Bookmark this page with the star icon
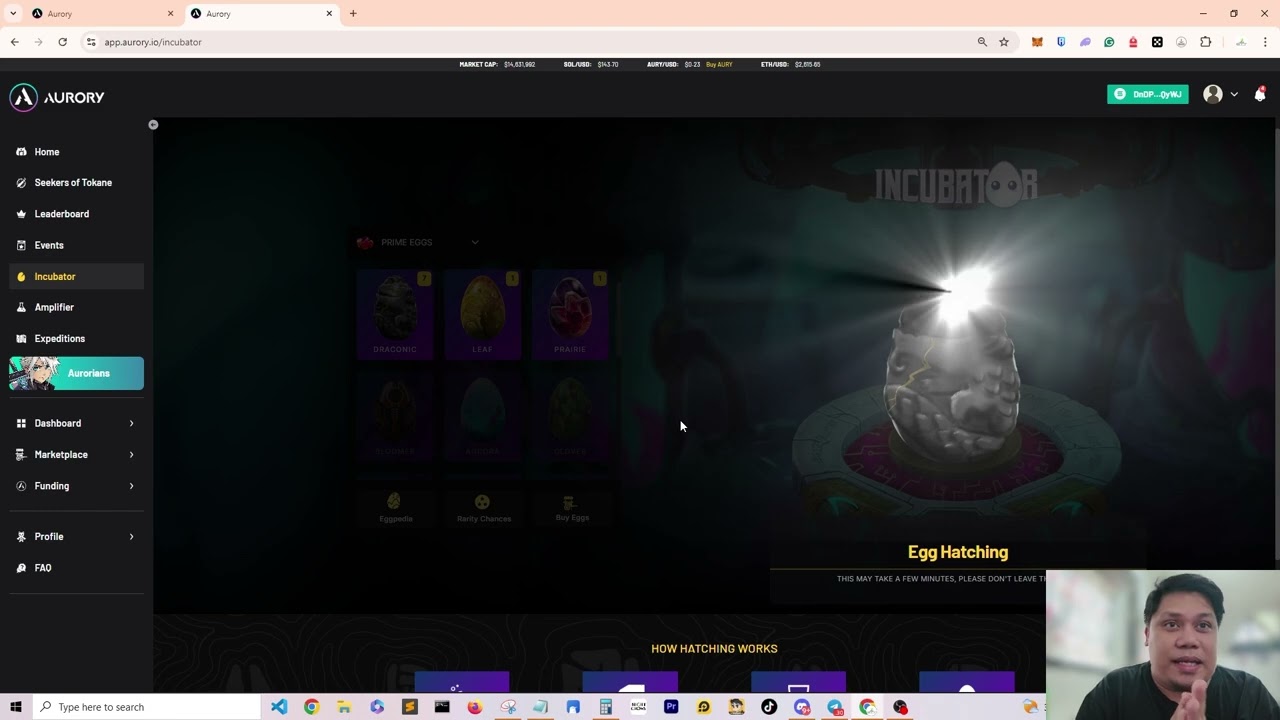Viewport: 1280px width, 720px height. 1004,42
